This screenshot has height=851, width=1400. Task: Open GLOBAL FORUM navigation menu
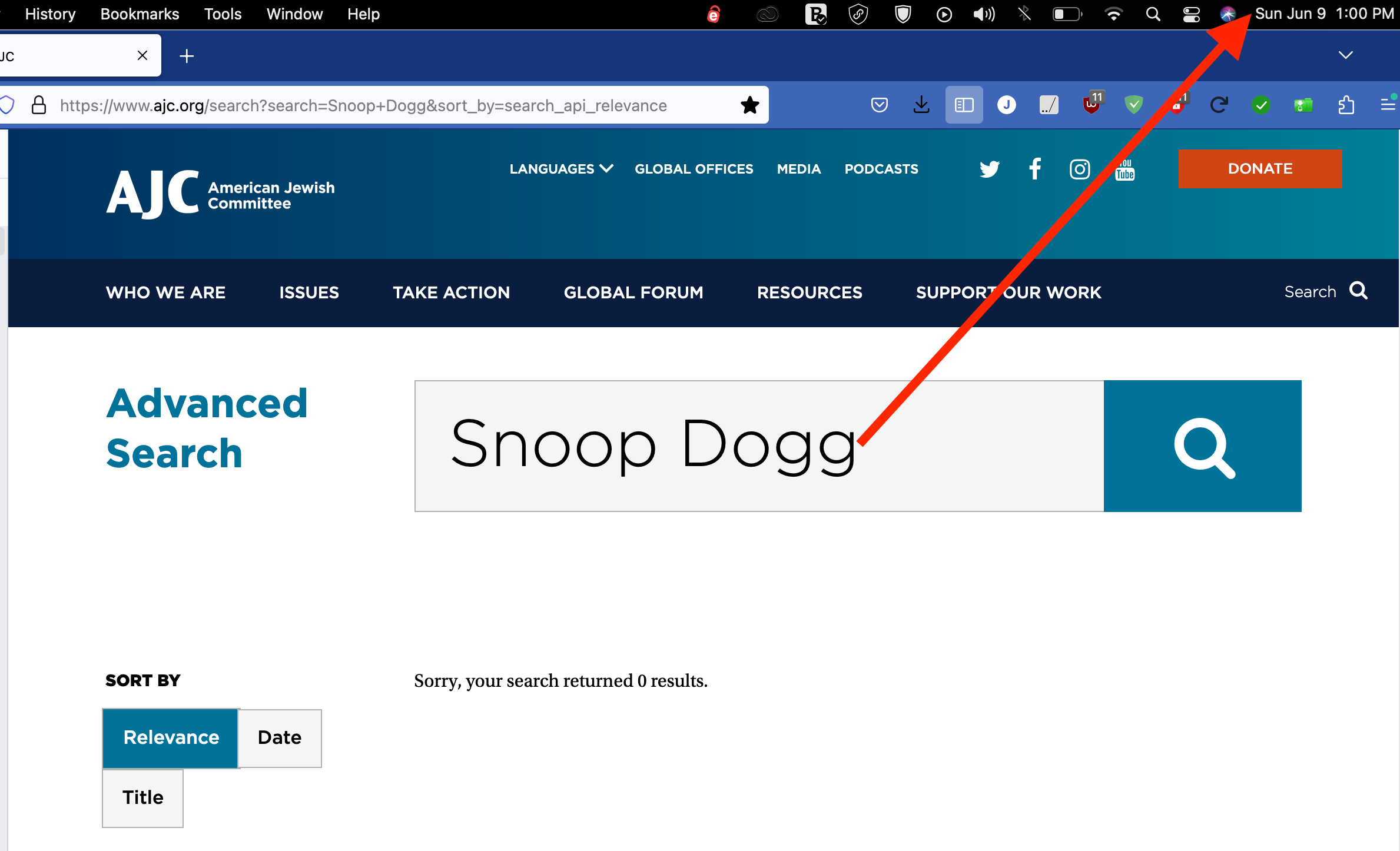point(633,292)
